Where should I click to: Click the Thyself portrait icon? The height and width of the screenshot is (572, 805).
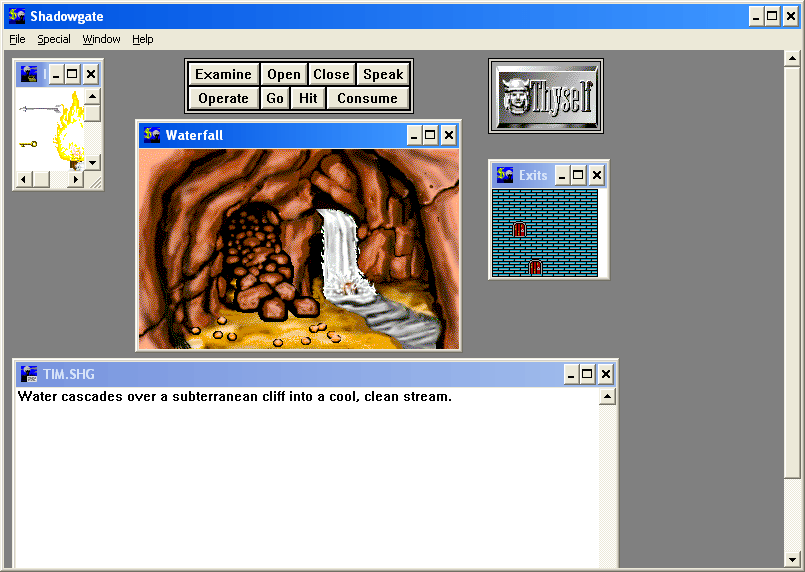pyautogui.click(x=544, y=97)
